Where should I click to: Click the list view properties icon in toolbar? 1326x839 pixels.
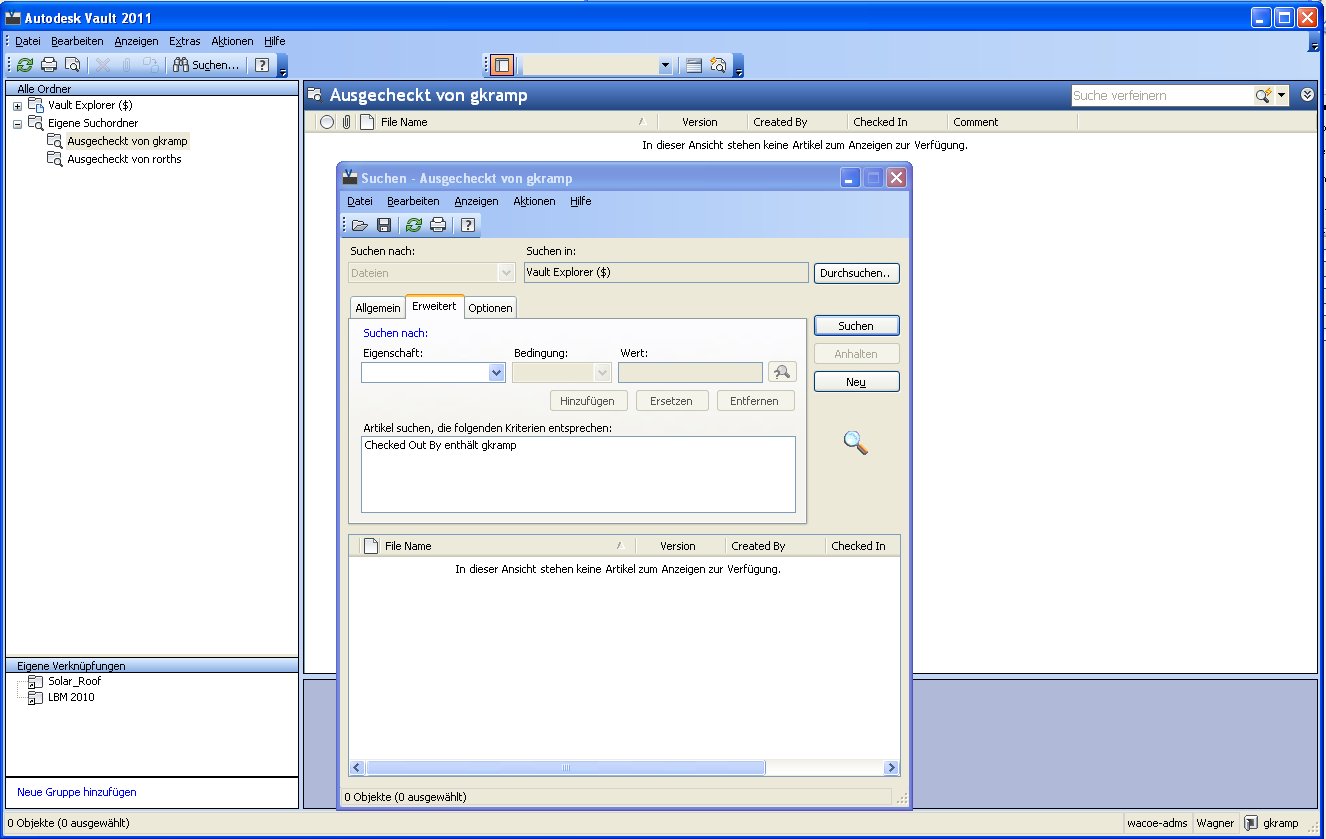tap(694, 65)
